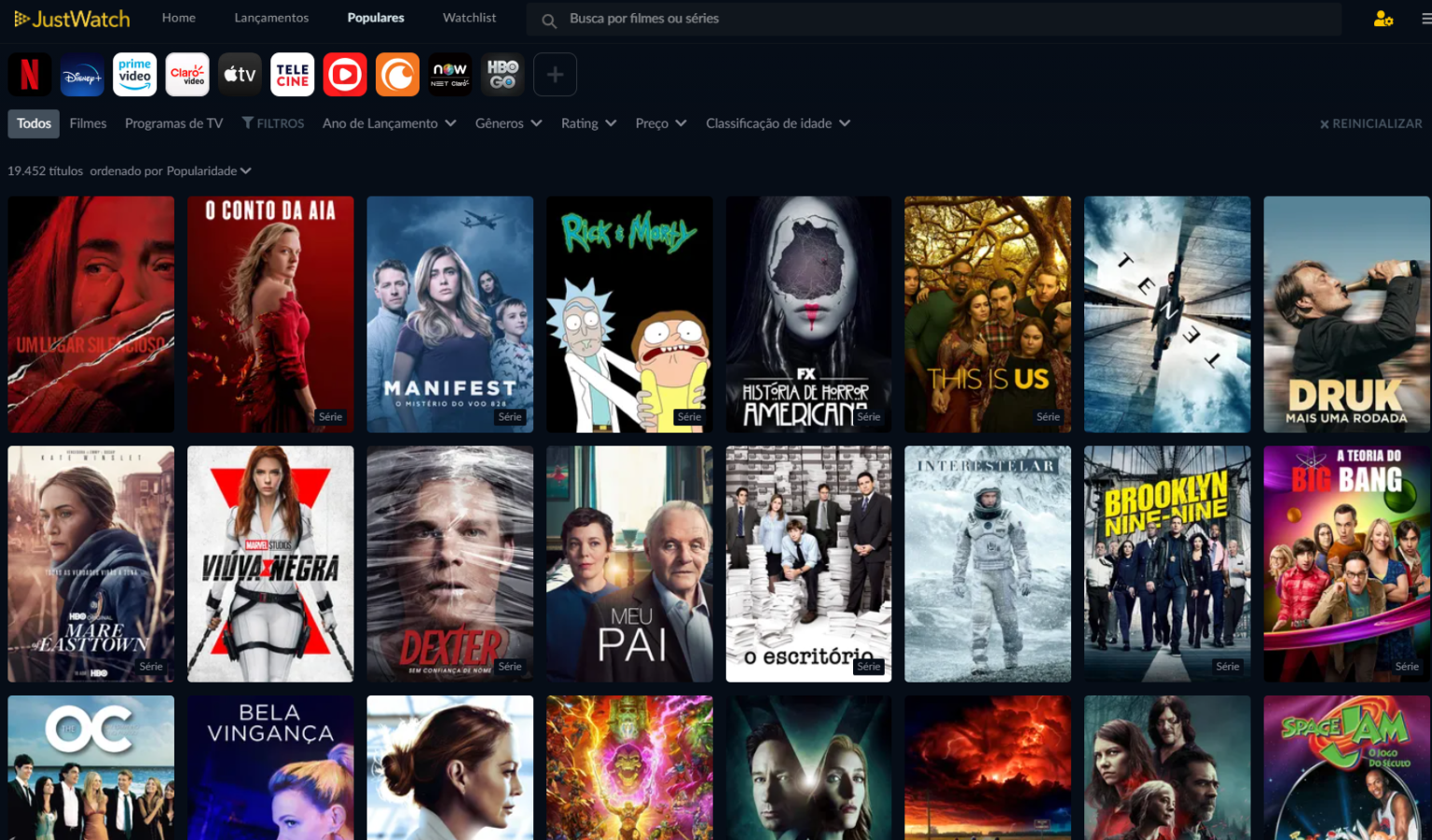Select the Apple TV provider icon

coord(240,75)
